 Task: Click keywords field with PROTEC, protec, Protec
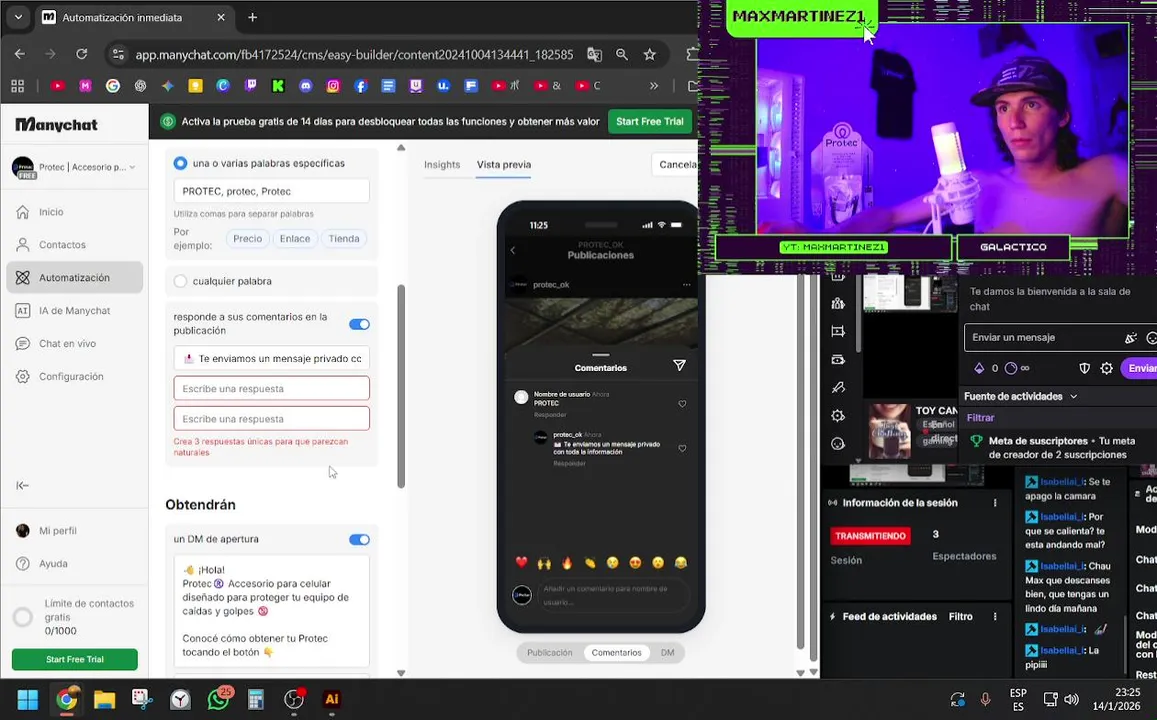(272, 191)
